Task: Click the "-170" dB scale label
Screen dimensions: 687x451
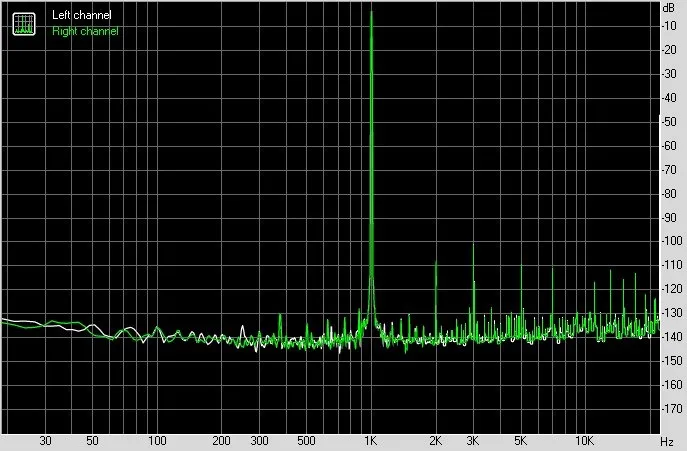Action: [672, 408]
